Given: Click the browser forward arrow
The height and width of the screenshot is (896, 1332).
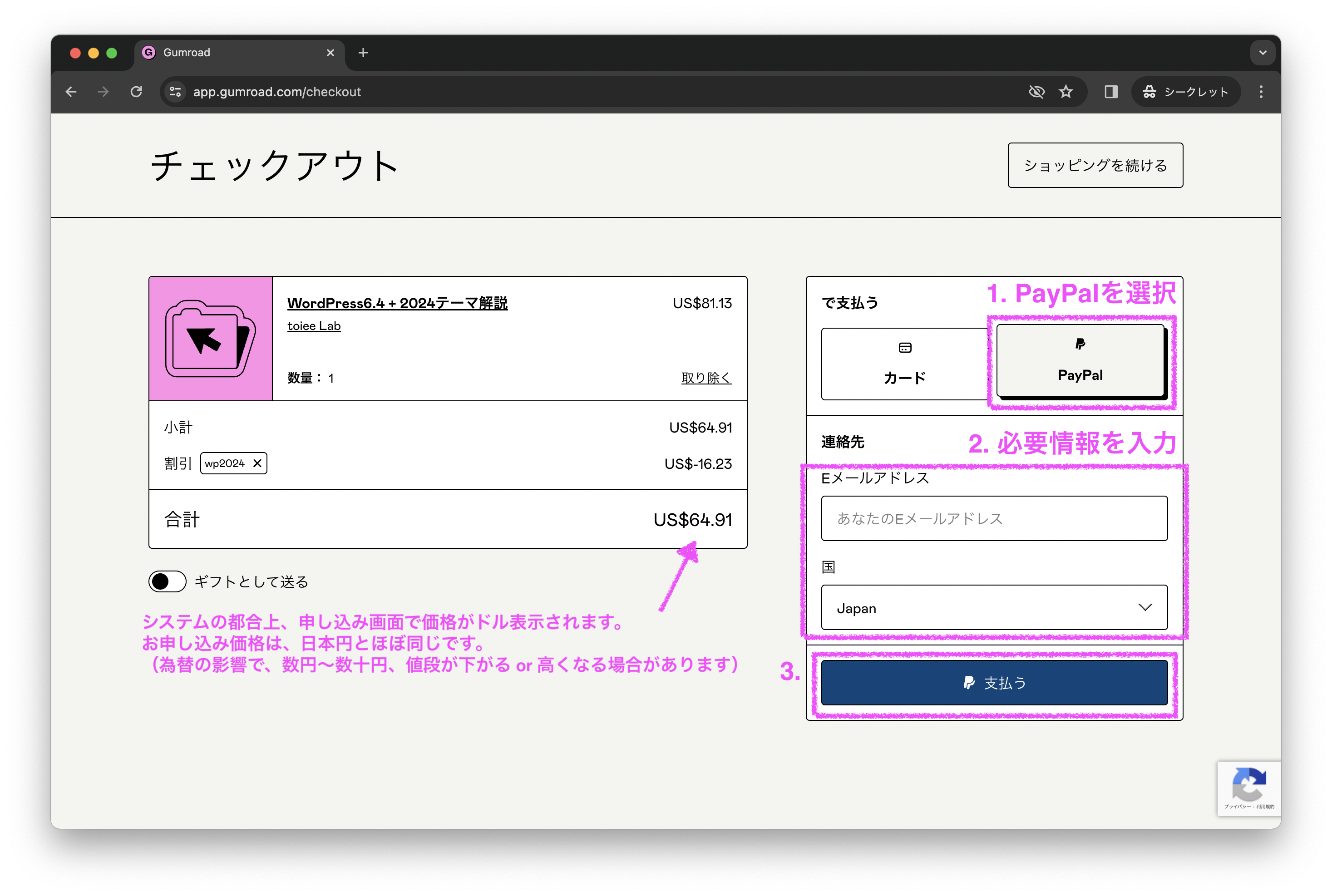Looking at the screenshot, I should pos(104,91).
